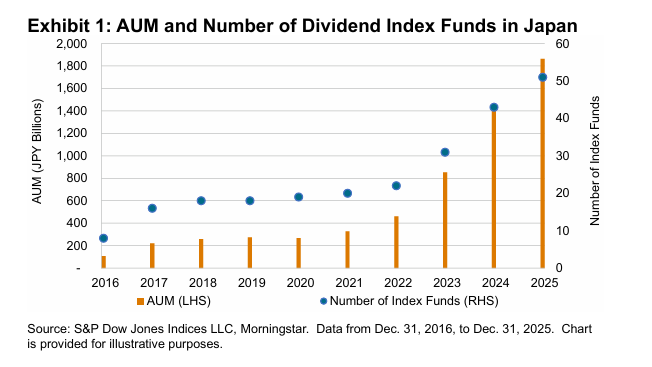
Task: Select the 2023 blue data point
Action: pyautogui.click(x=445, y=153)
